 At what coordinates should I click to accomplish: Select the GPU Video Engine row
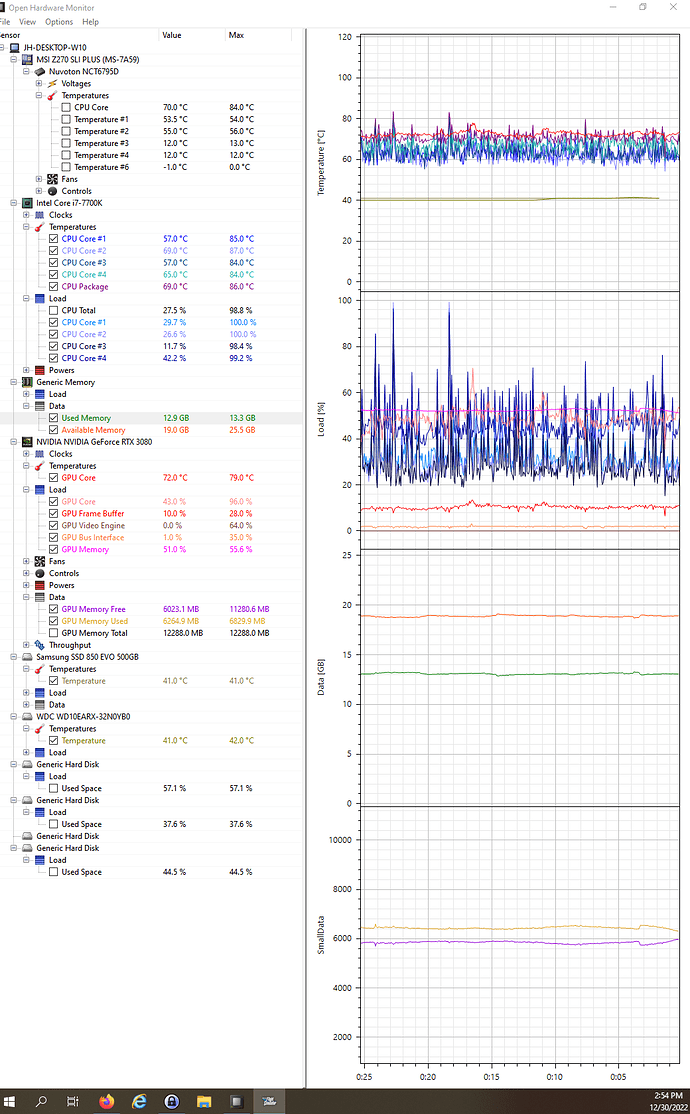[152, 526]
